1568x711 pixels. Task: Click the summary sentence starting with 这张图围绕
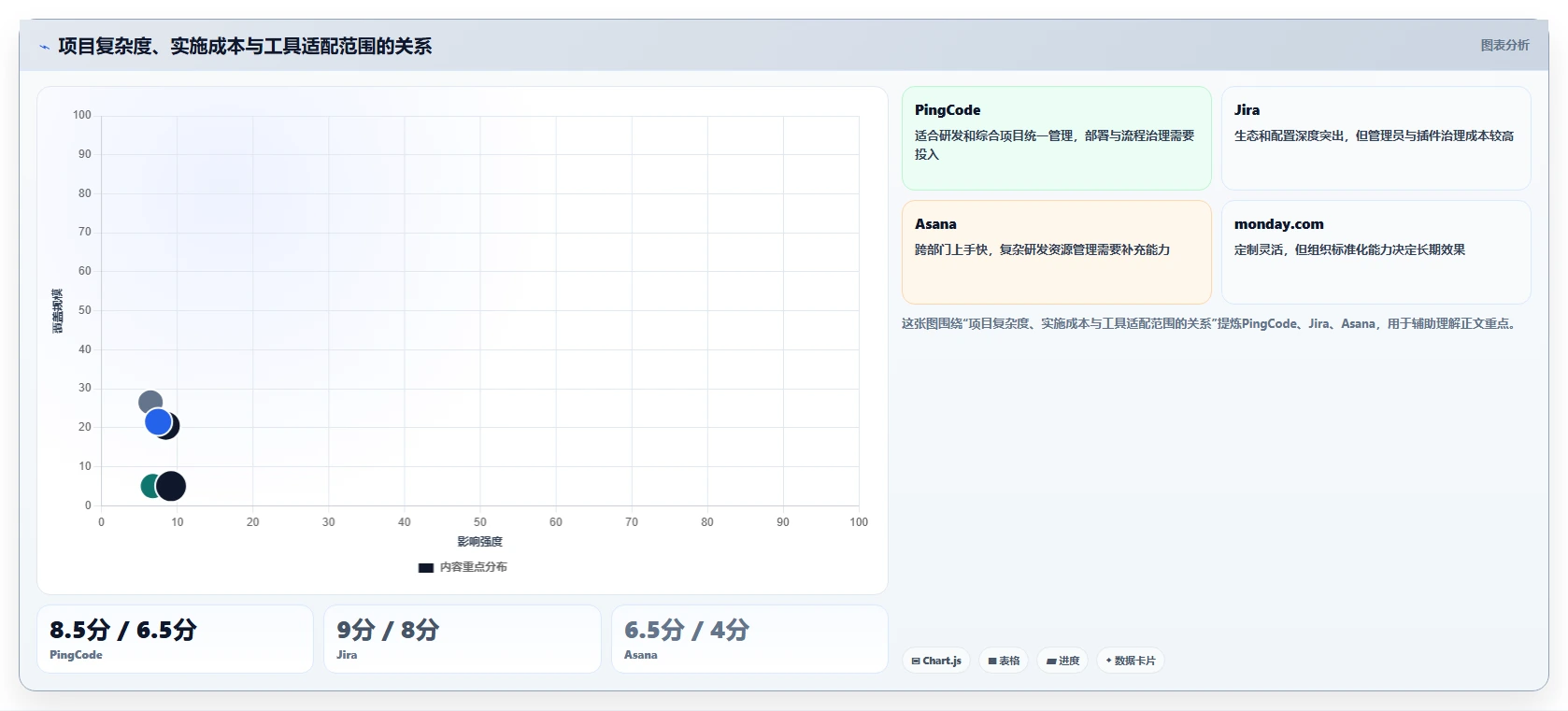pos(1211,323)
